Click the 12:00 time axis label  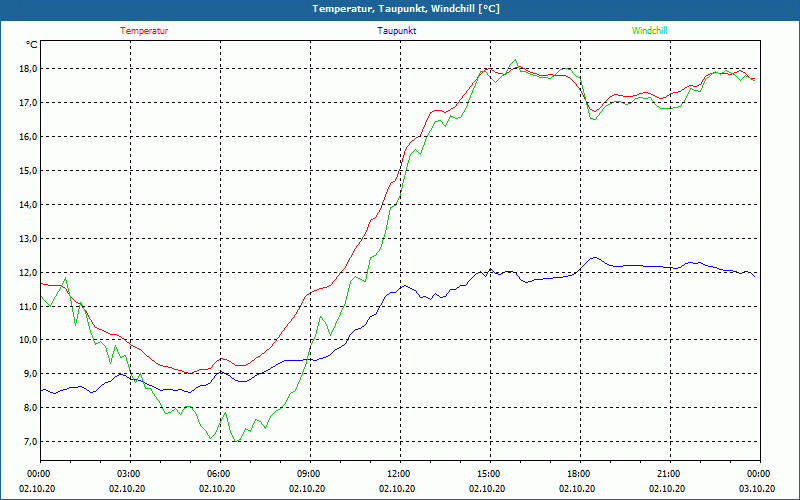[400, 474]
